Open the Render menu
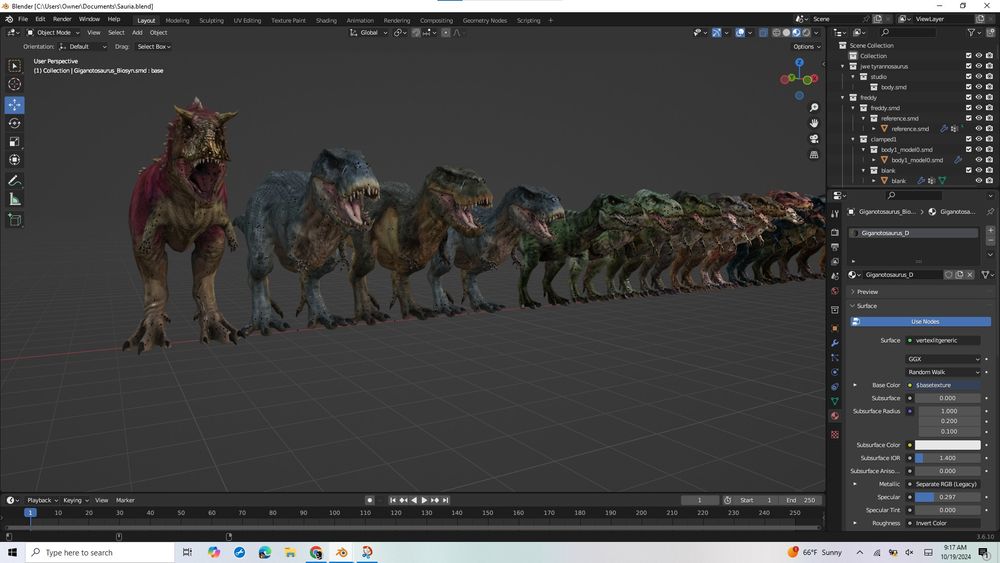 (x=62, y=19)
